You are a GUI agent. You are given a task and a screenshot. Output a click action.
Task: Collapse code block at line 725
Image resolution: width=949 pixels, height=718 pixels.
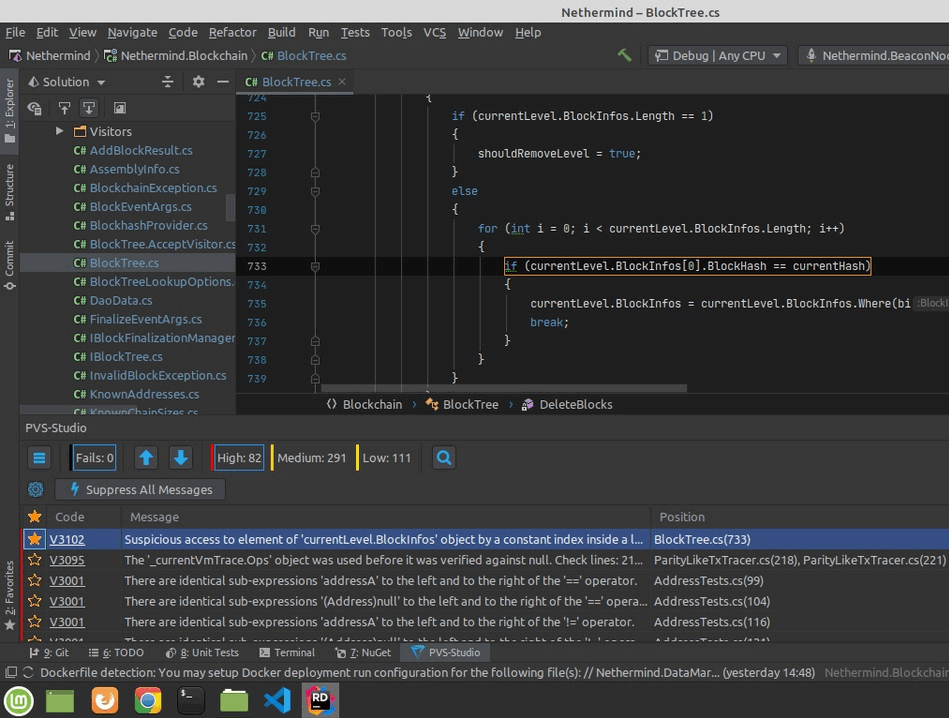tap(315, 116)
